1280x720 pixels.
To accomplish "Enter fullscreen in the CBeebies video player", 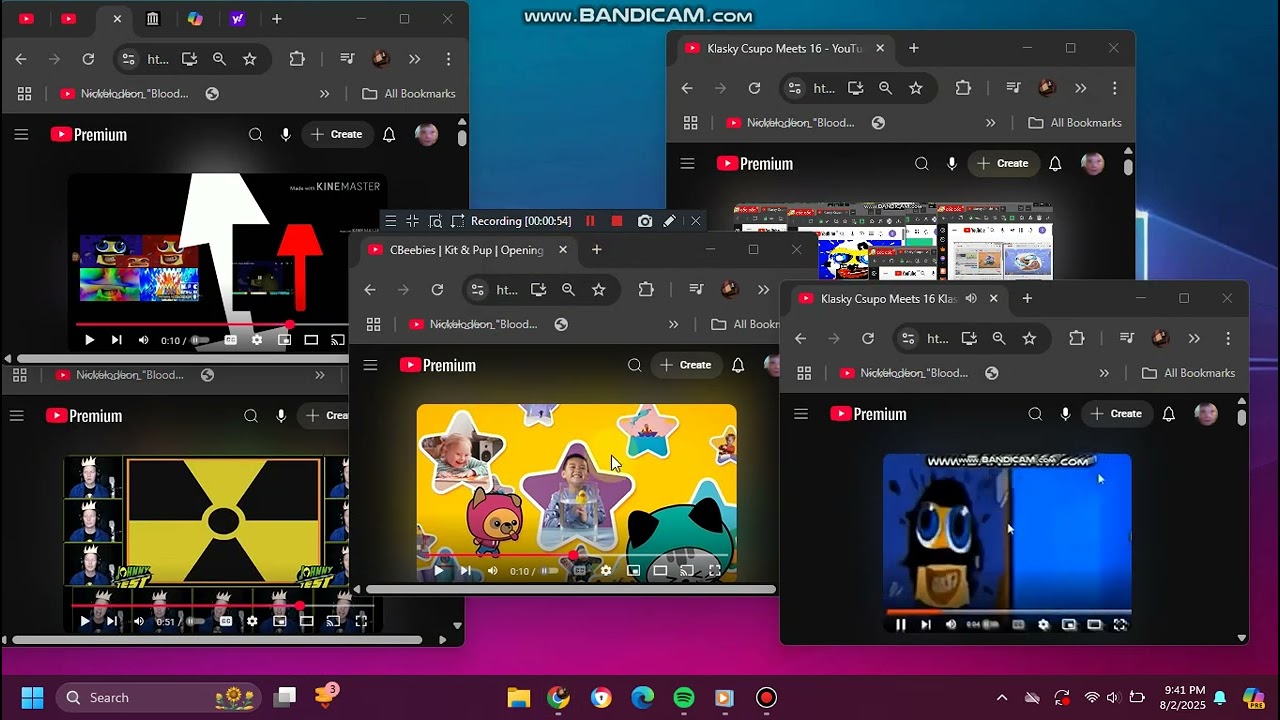I will [714, 571].
